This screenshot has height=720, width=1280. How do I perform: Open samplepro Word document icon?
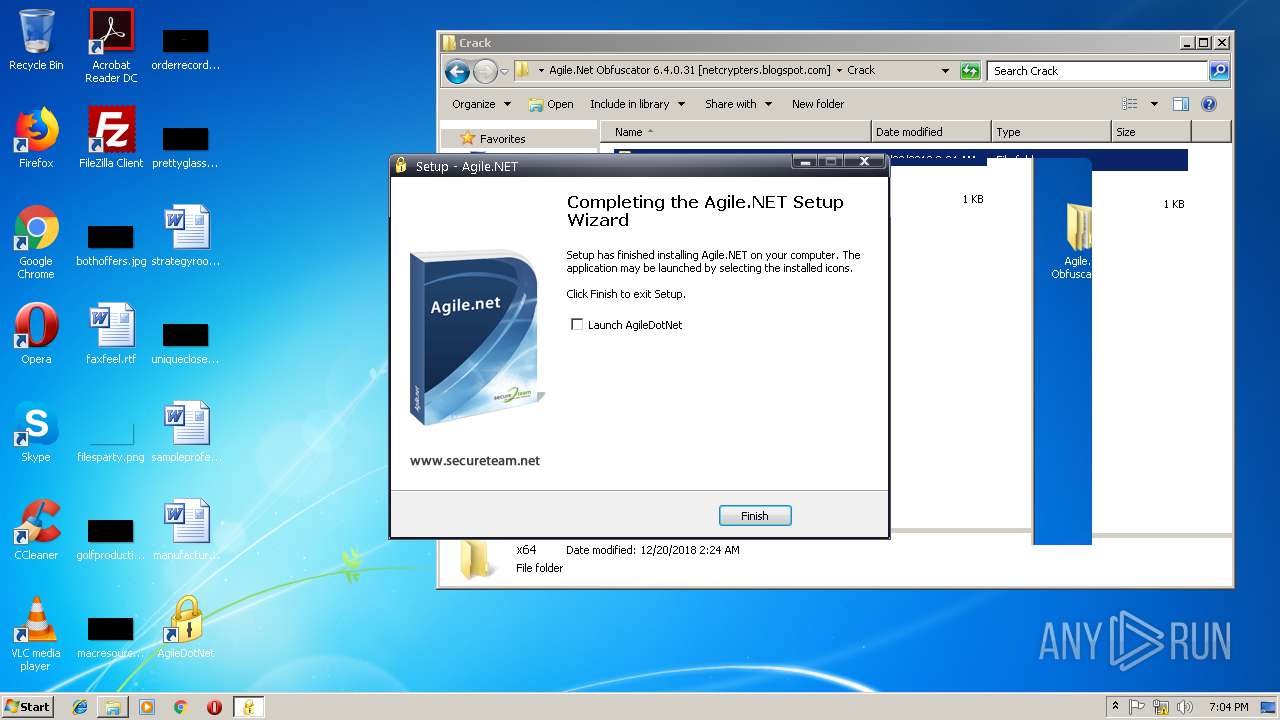pyautogui.click(x=186, y=433)
